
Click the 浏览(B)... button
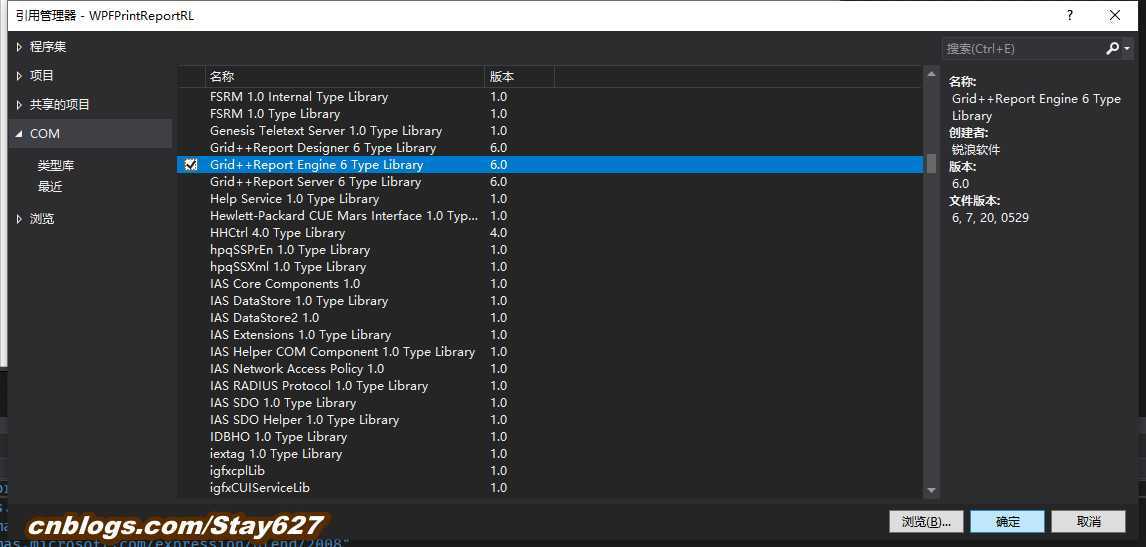pyautogui.click(x=926, y=521)
